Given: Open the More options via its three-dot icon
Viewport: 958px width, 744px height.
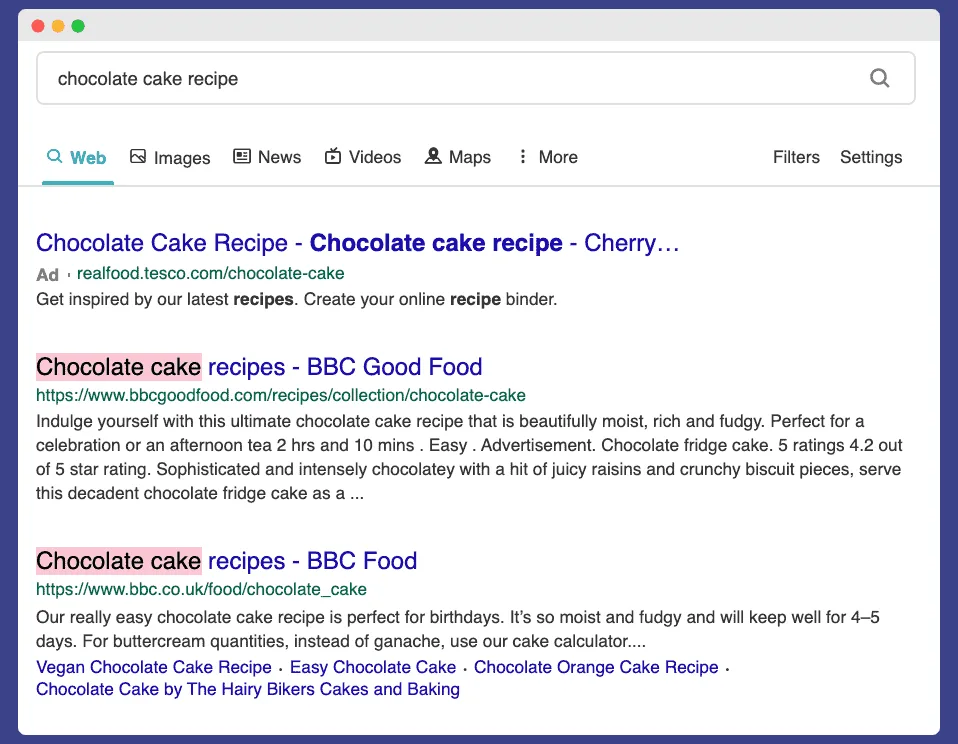Looking at the screenshot, I should 523,156.
